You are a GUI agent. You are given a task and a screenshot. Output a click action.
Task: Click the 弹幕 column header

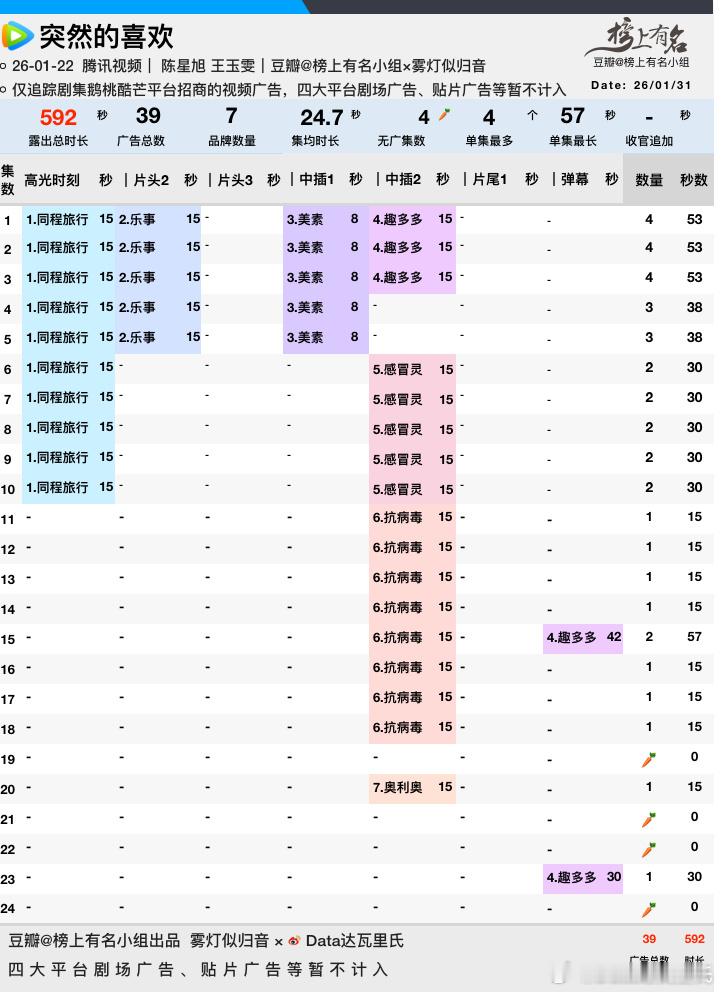(574, 180)
